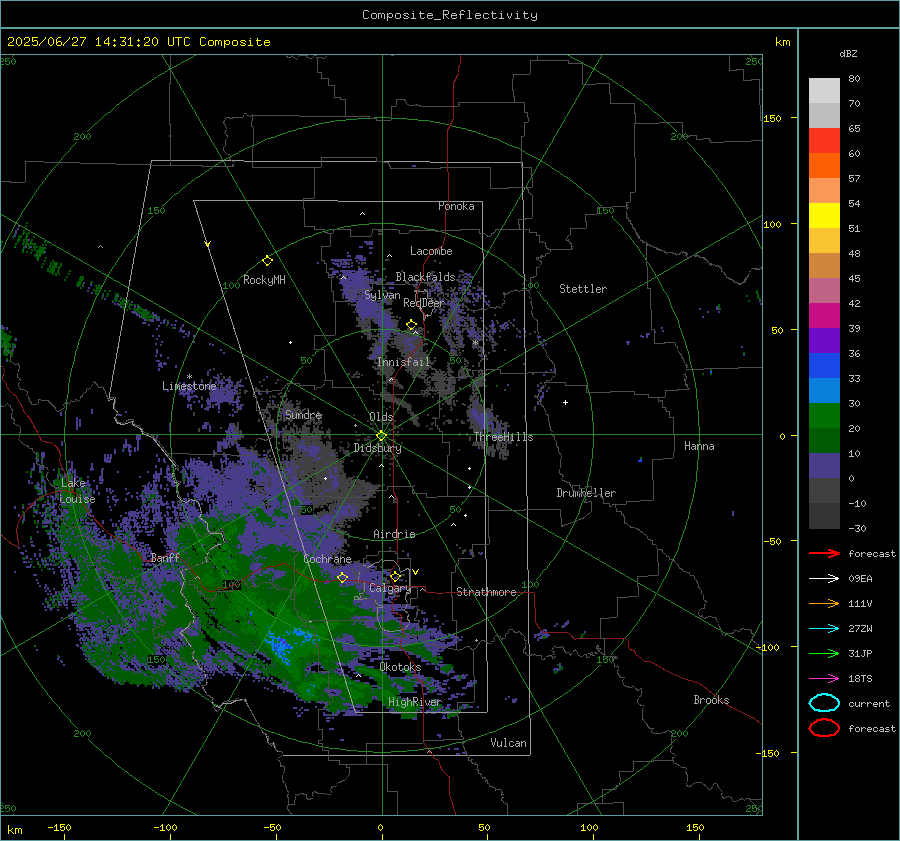Click the Lacombe city label
Image resolution: width=900 pixels, height=841 pixels.
click(431, 251)
